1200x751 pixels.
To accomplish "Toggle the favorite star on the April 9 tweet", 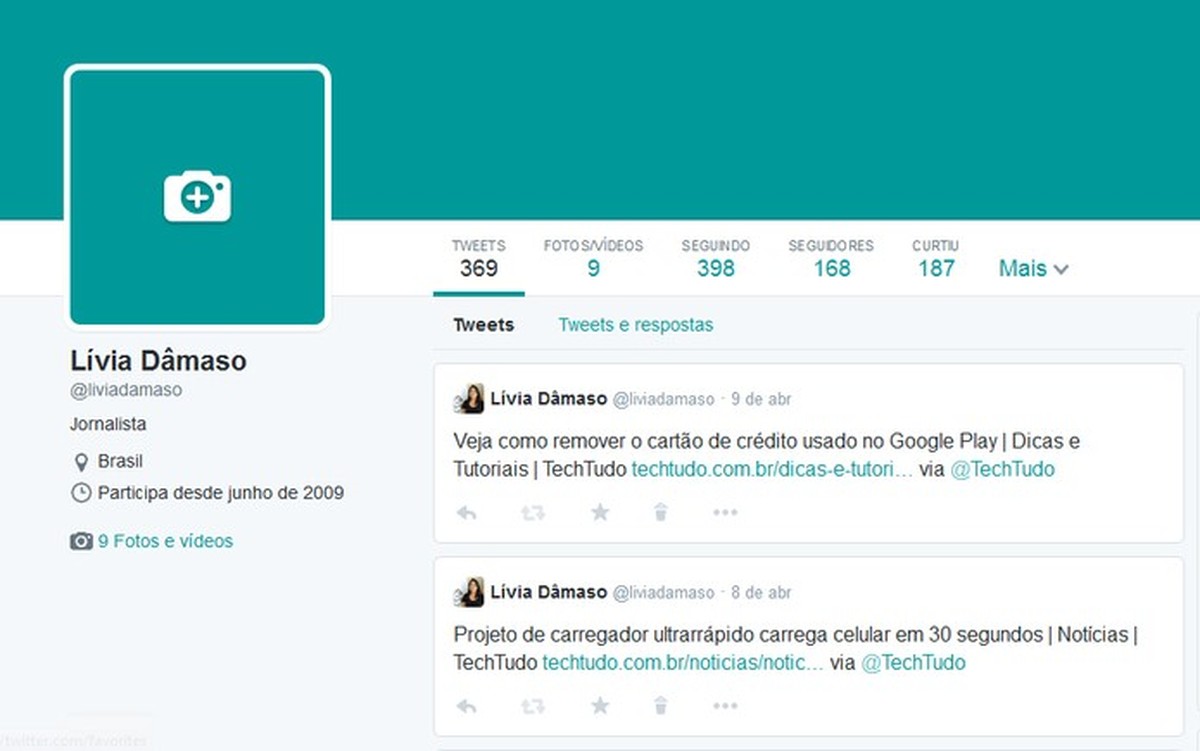I will pos(599,512).
